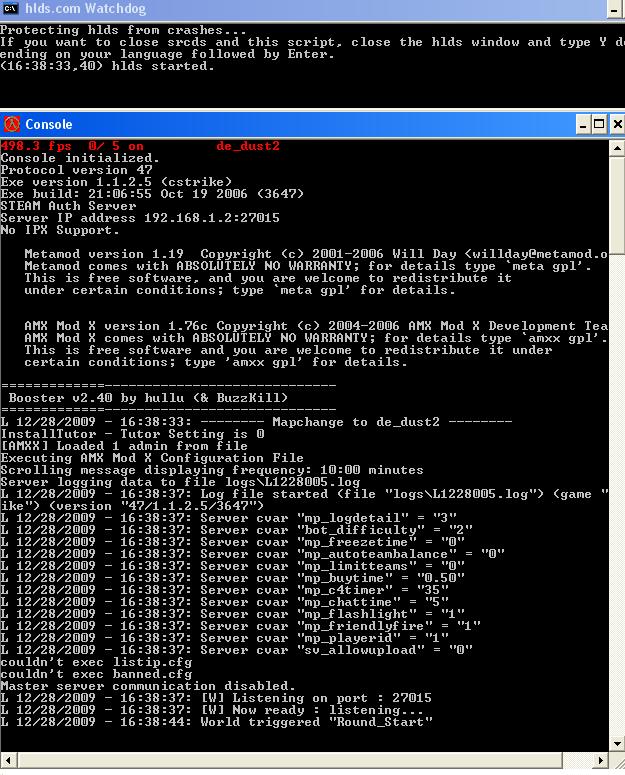625x775 pixels.
Task: Click 'Mapchange to de_dust2' log line
Action: [256, 422]
